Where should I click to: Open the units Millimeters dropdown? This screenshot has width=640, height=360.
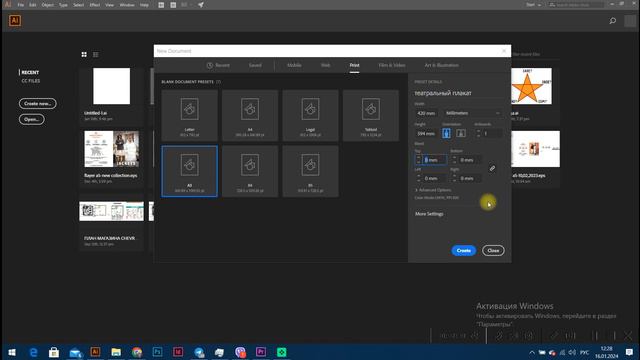473,113
